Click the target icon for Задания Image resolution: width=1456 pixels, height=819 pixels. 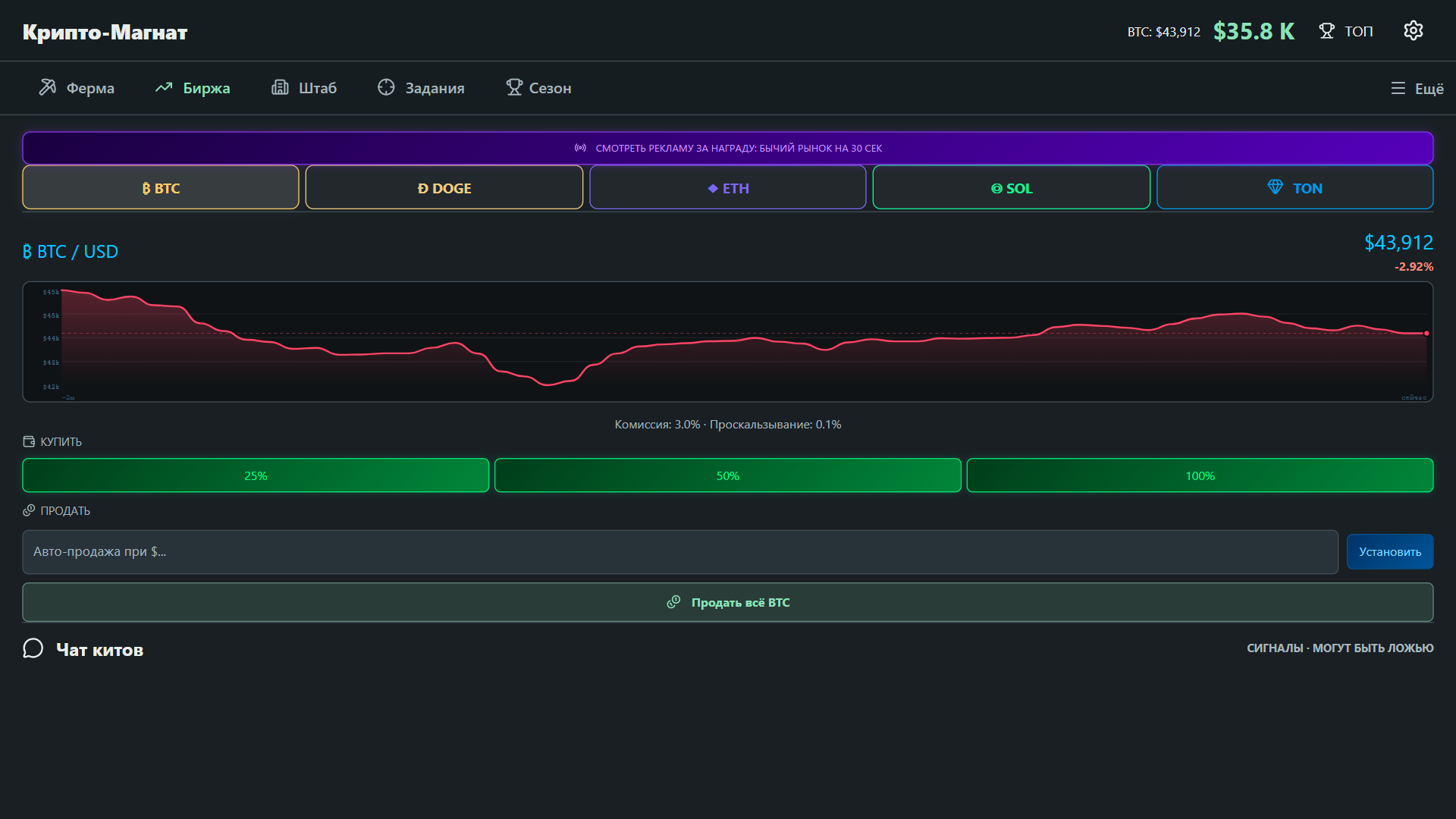pyautogui.click(x=386, y=87)
